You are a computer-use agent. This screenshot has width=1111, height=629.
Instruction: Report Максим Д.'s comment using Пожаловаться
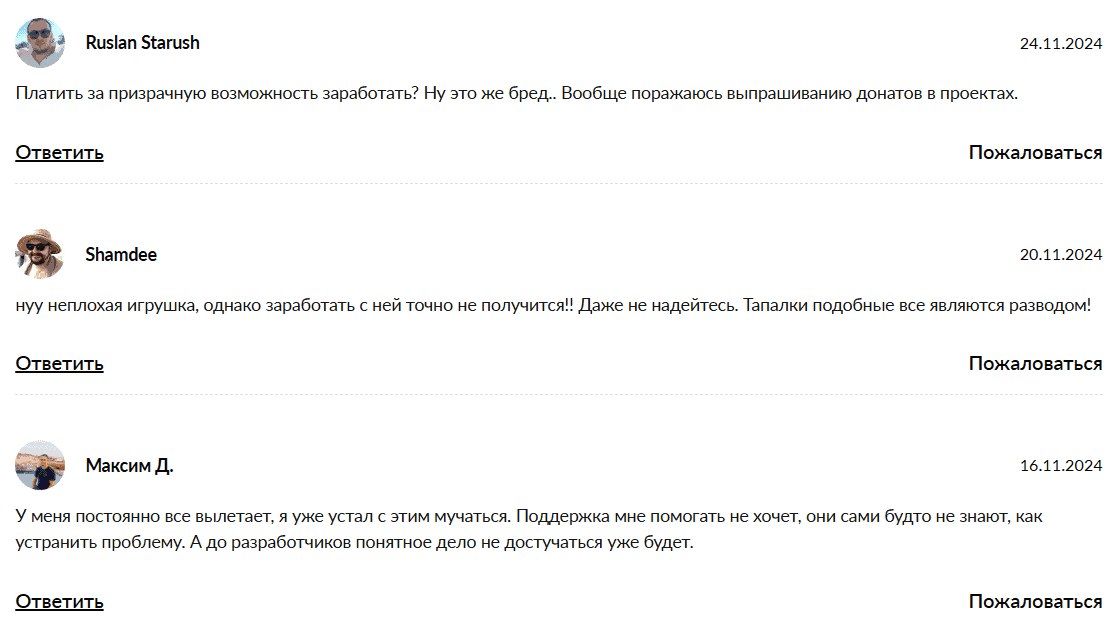(x=1035, y=601)
